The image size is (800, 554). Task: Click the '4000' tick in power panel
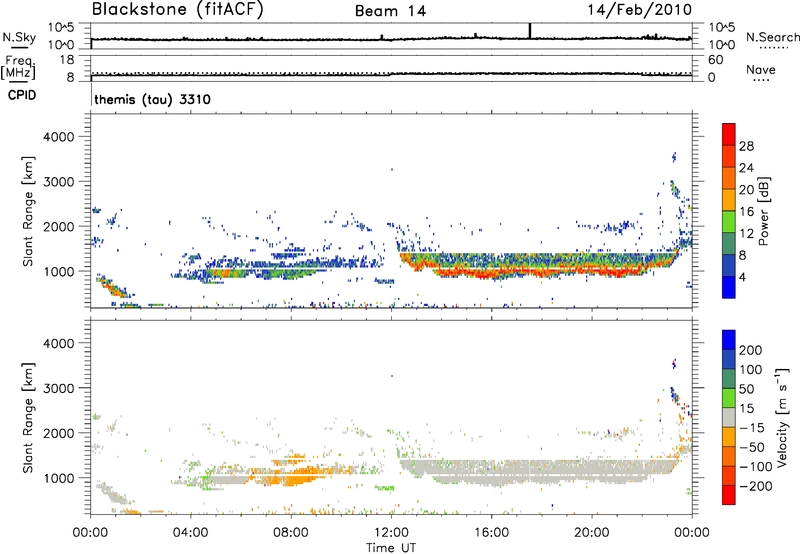(59, 137)
